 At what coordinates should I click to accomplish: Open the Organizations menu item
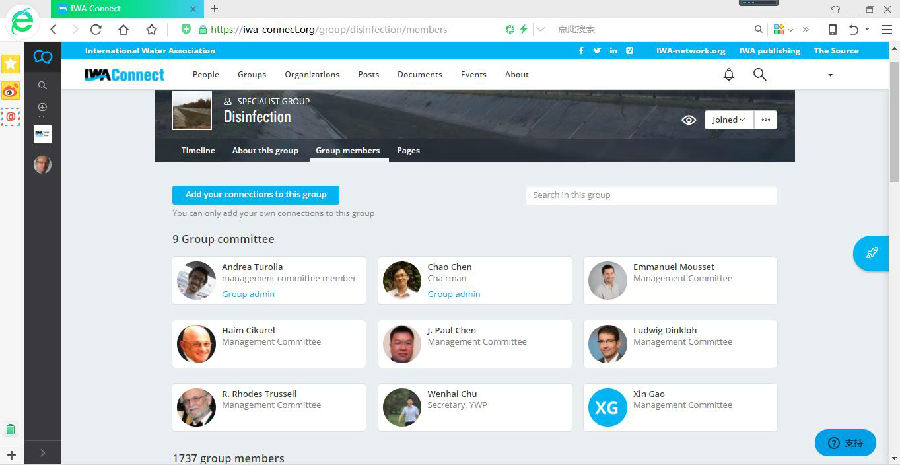point(312,75)
